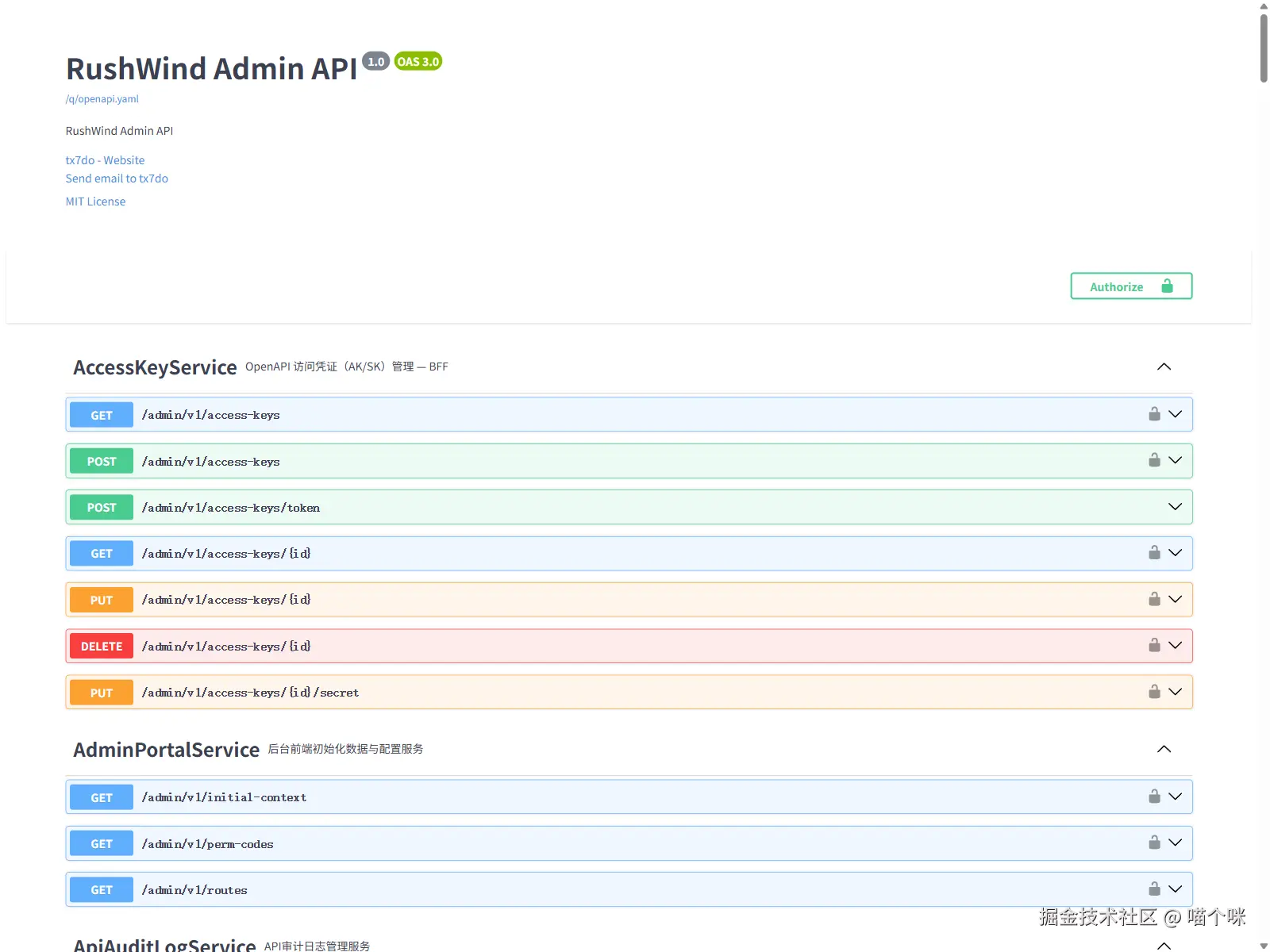This screenshot has width=1270, height=952.
Task: Click the AdminPortalService heading
Action: point(167,750)
